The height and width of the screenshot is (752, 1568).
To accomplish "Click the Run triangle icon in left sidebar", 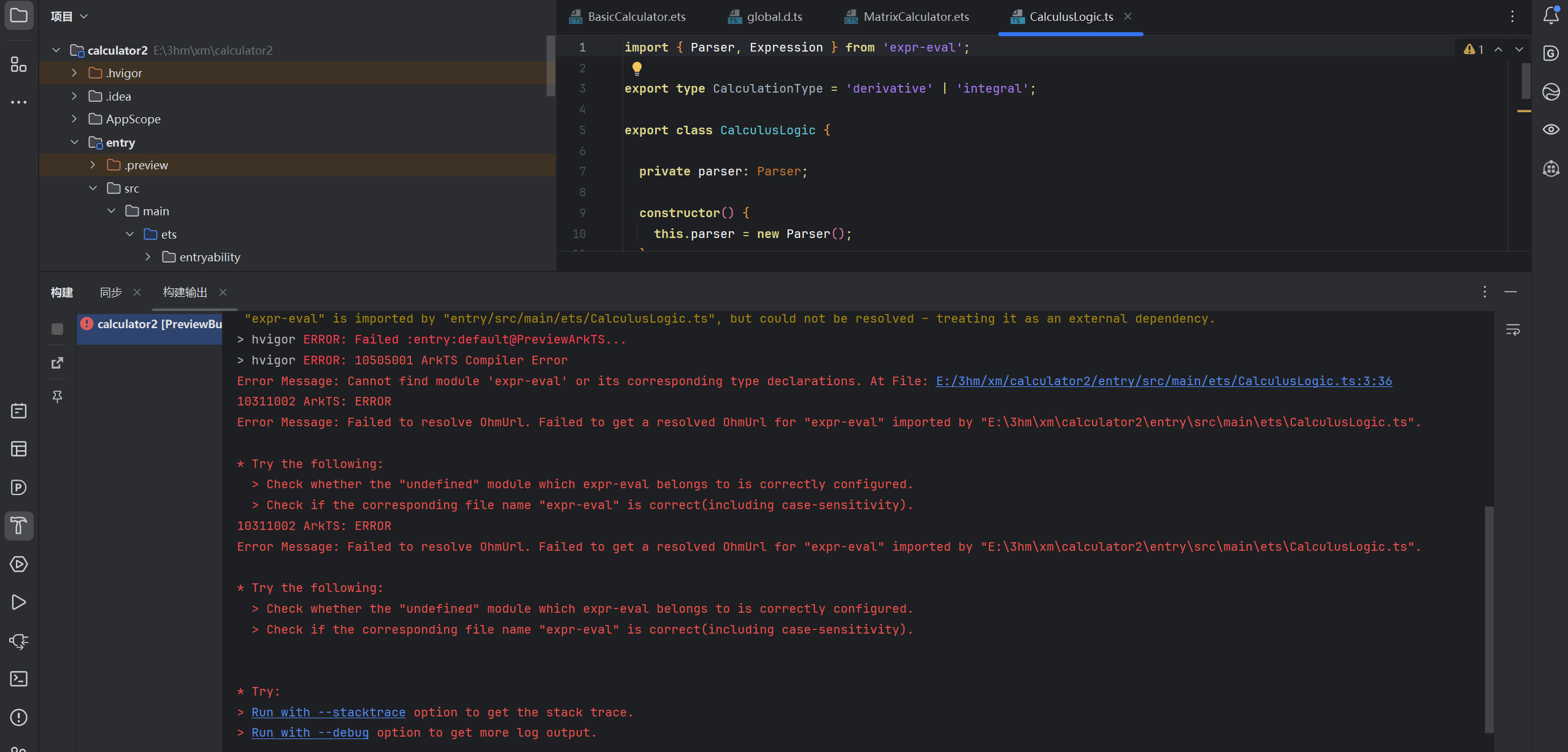I will click(18, 602).
